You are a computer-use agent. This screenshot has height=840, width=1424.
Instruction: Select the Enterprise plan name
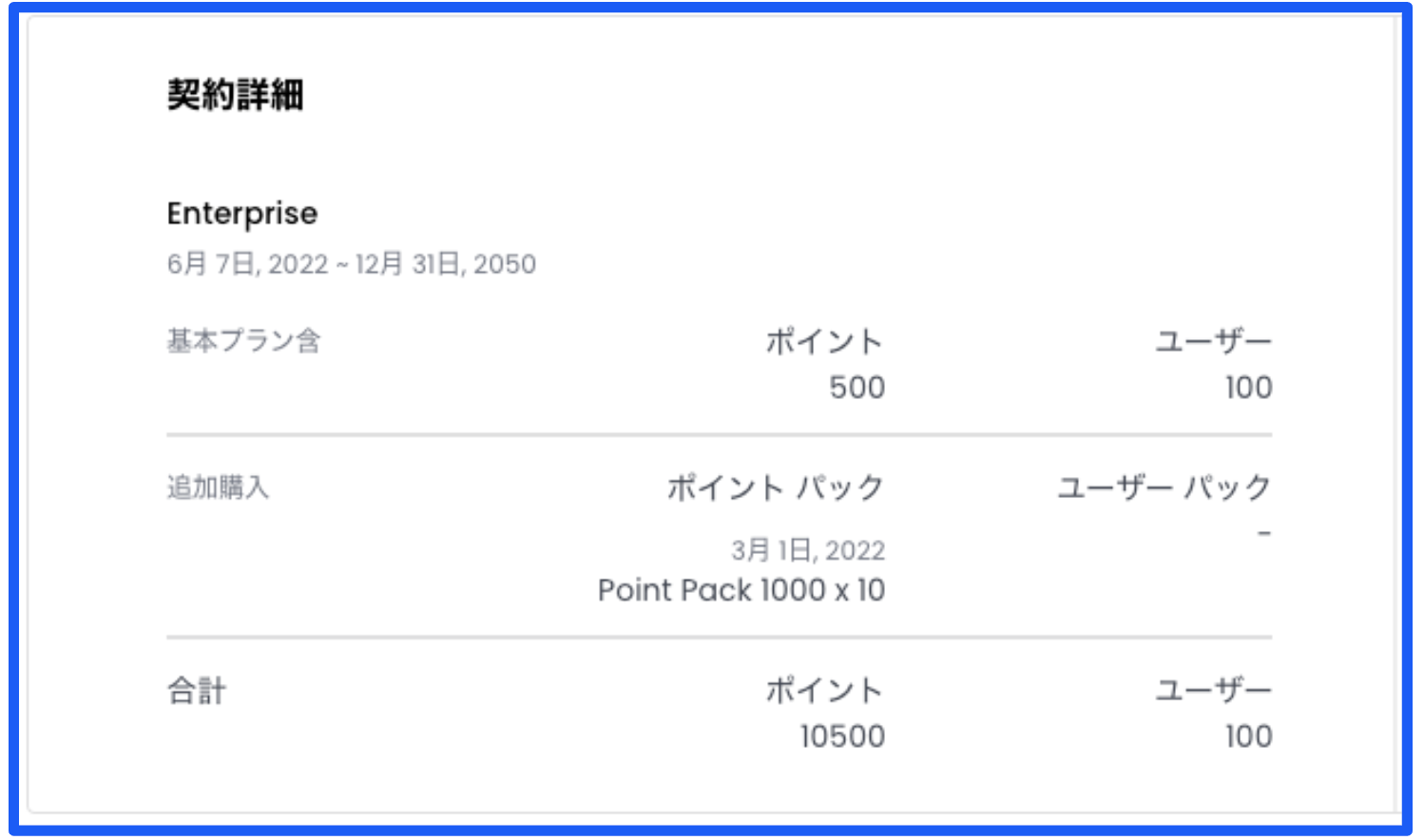pyautogui.click(x=242, y=214)
